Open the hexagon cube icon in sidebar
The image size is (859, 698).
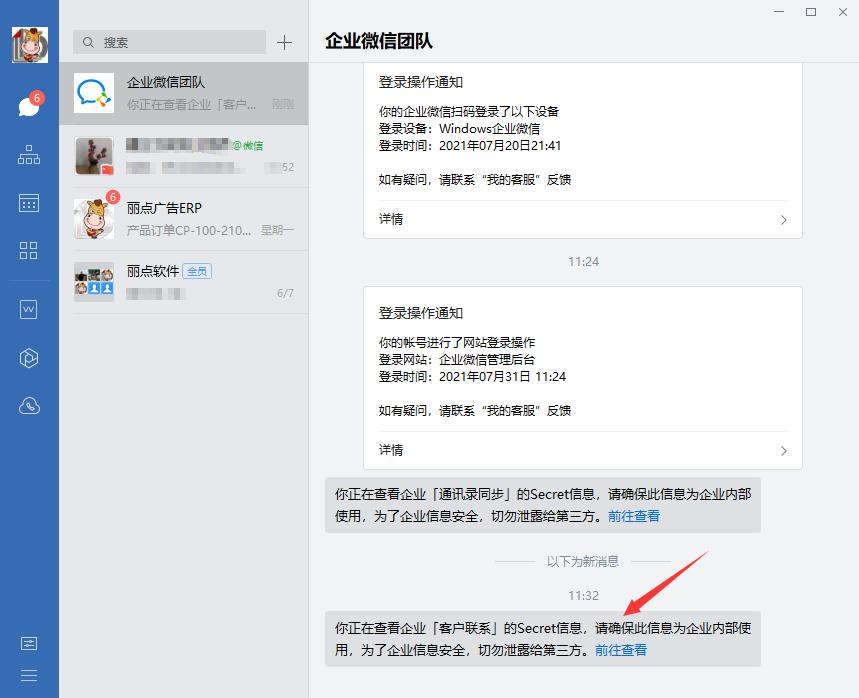coord(29,358)
